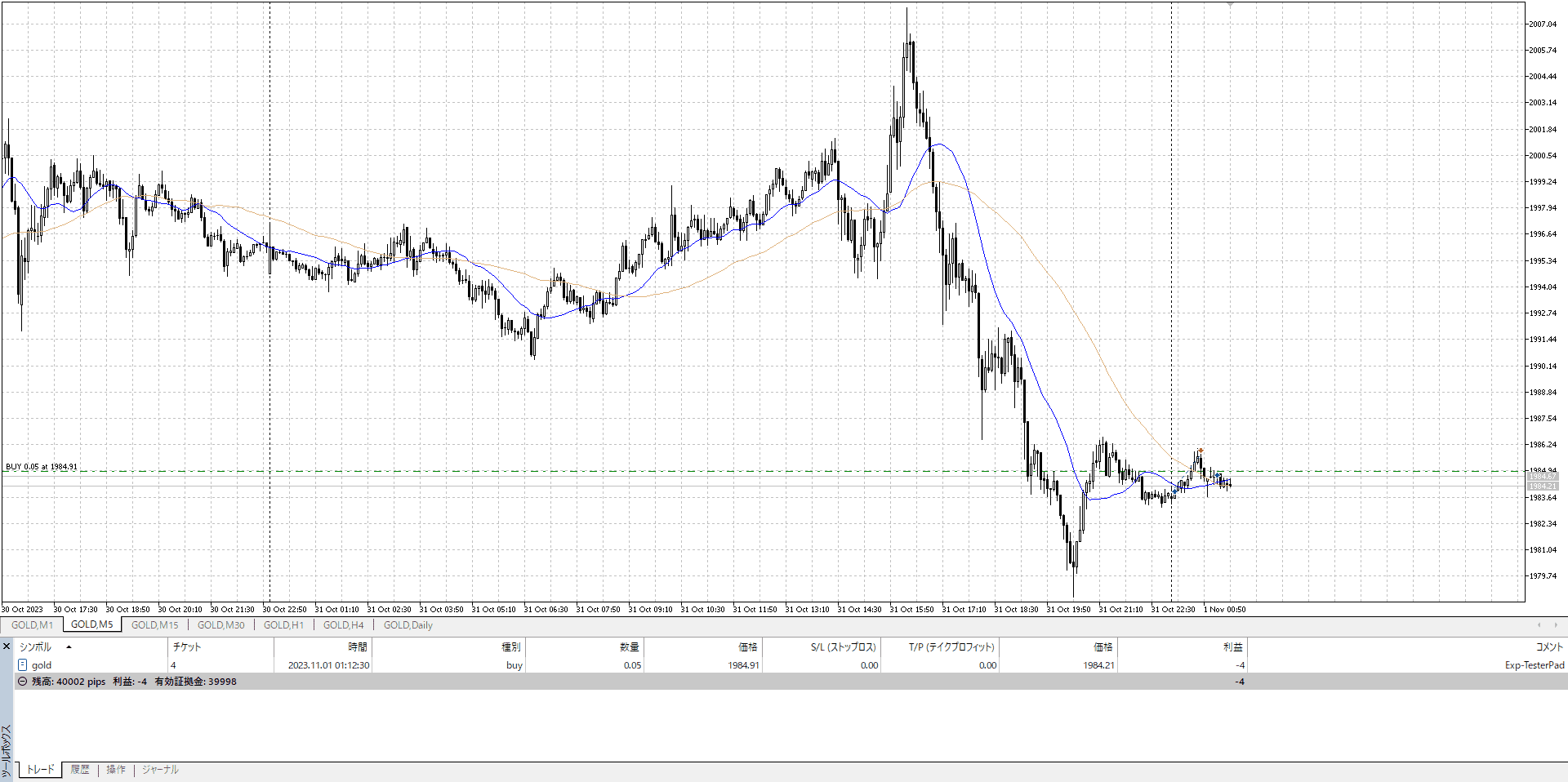Open the ジャーナル tab

(160, 770)
